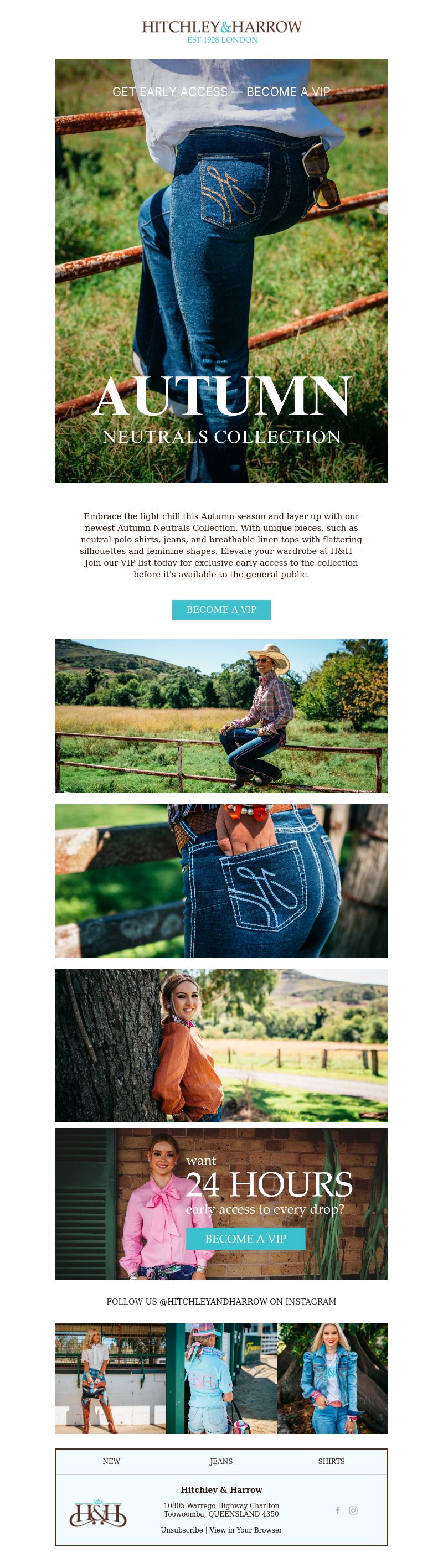
Task: Open the Instagram photo with the blue polo shirt
Action: tap(221, 1379)
